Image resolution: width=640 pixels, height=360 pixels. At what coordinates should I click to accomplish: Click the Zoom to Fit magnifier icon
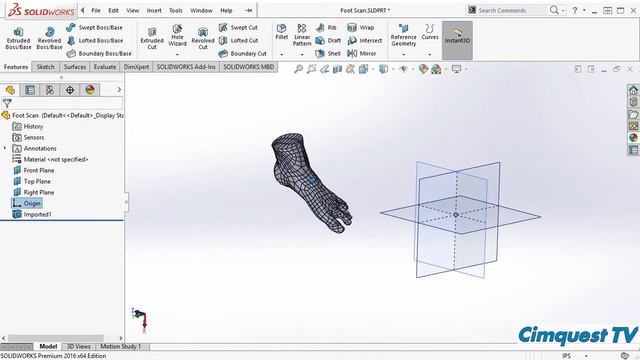(298, 69)
